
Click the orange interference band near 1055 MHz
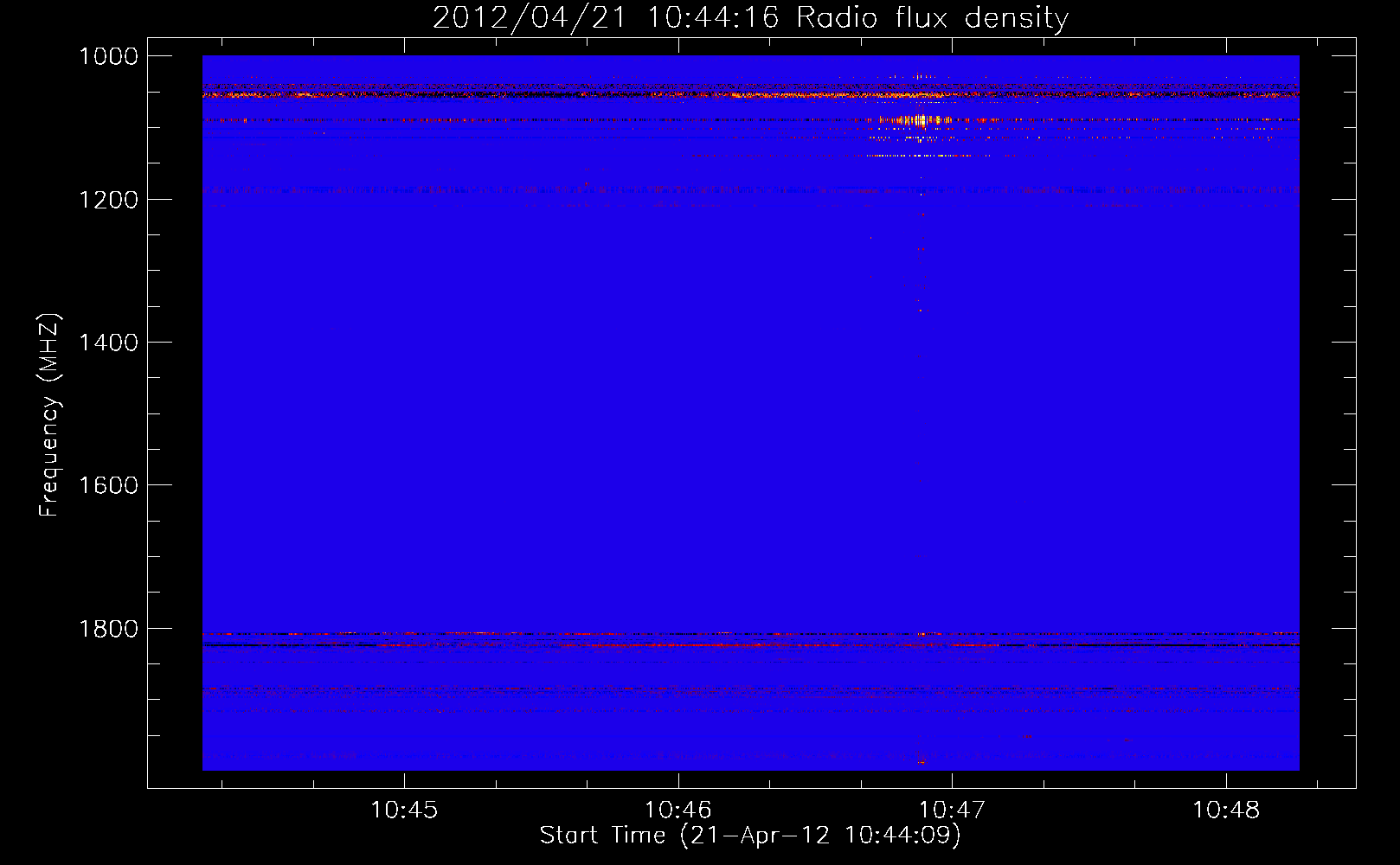[x=750, y=94]
